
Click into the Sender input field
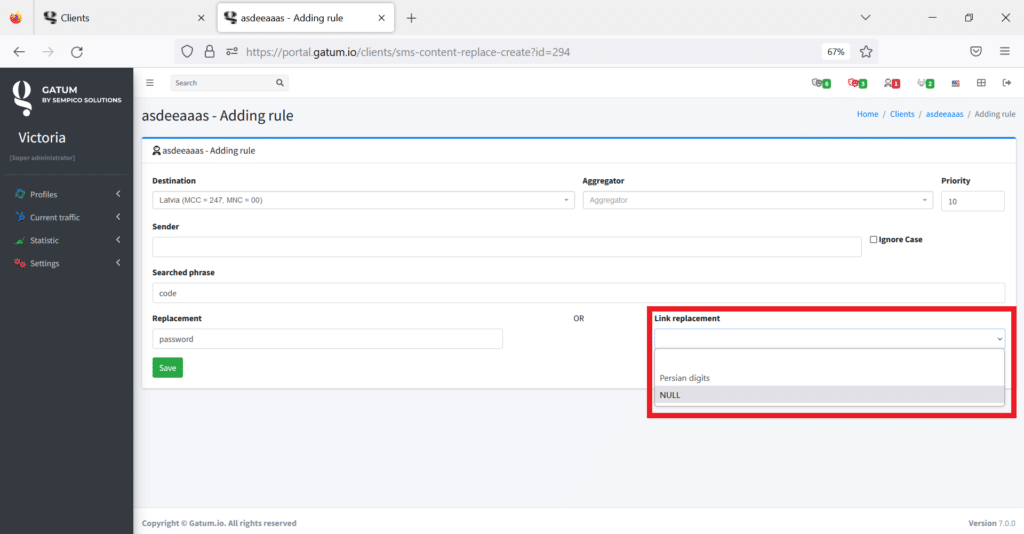(x=507, y=247)
